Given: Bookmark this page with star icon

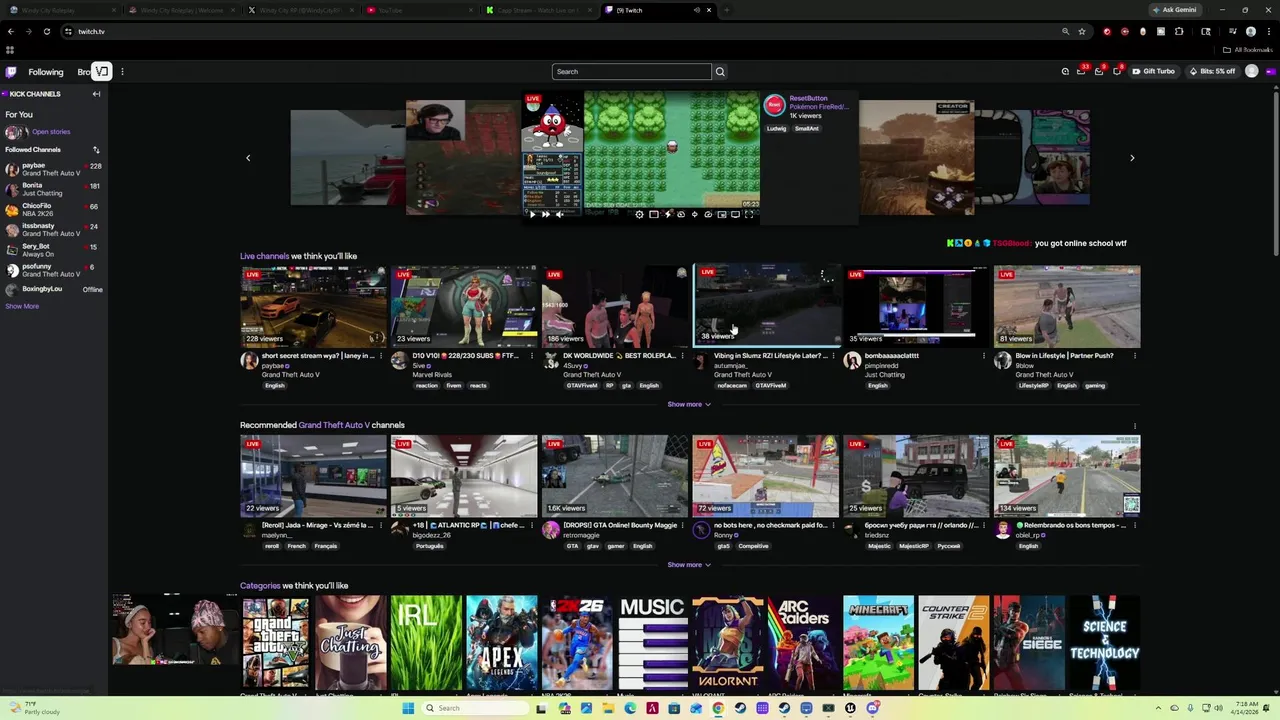Looking at the screenshot, I should 1082,31.
